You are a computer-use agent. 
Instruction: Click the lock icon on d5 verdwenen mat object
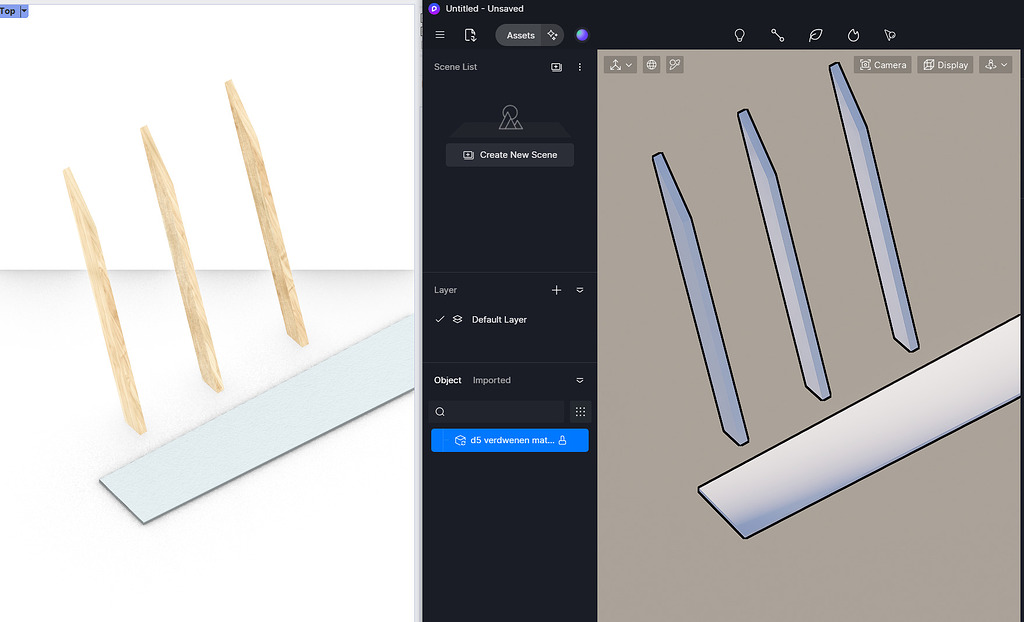point(563,440)
